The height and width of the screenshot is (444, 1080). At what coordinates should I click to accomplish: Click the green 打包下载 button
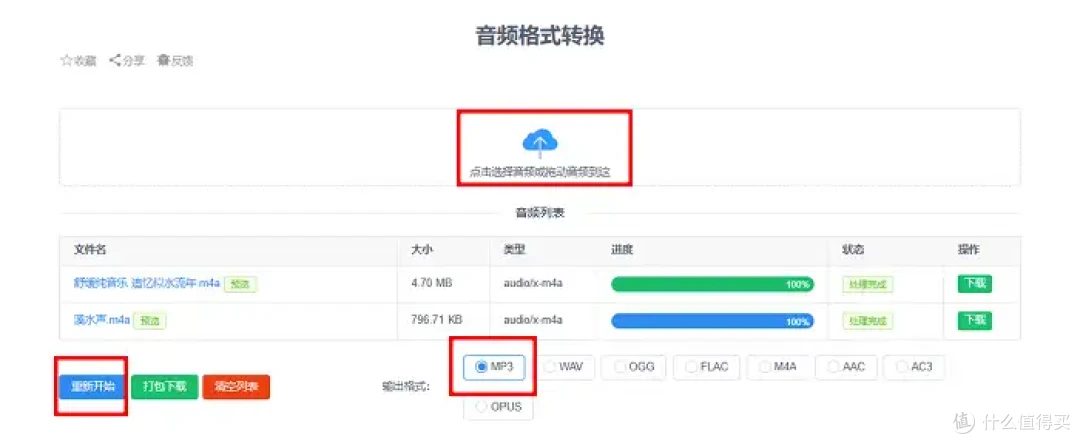coord(165,387)
